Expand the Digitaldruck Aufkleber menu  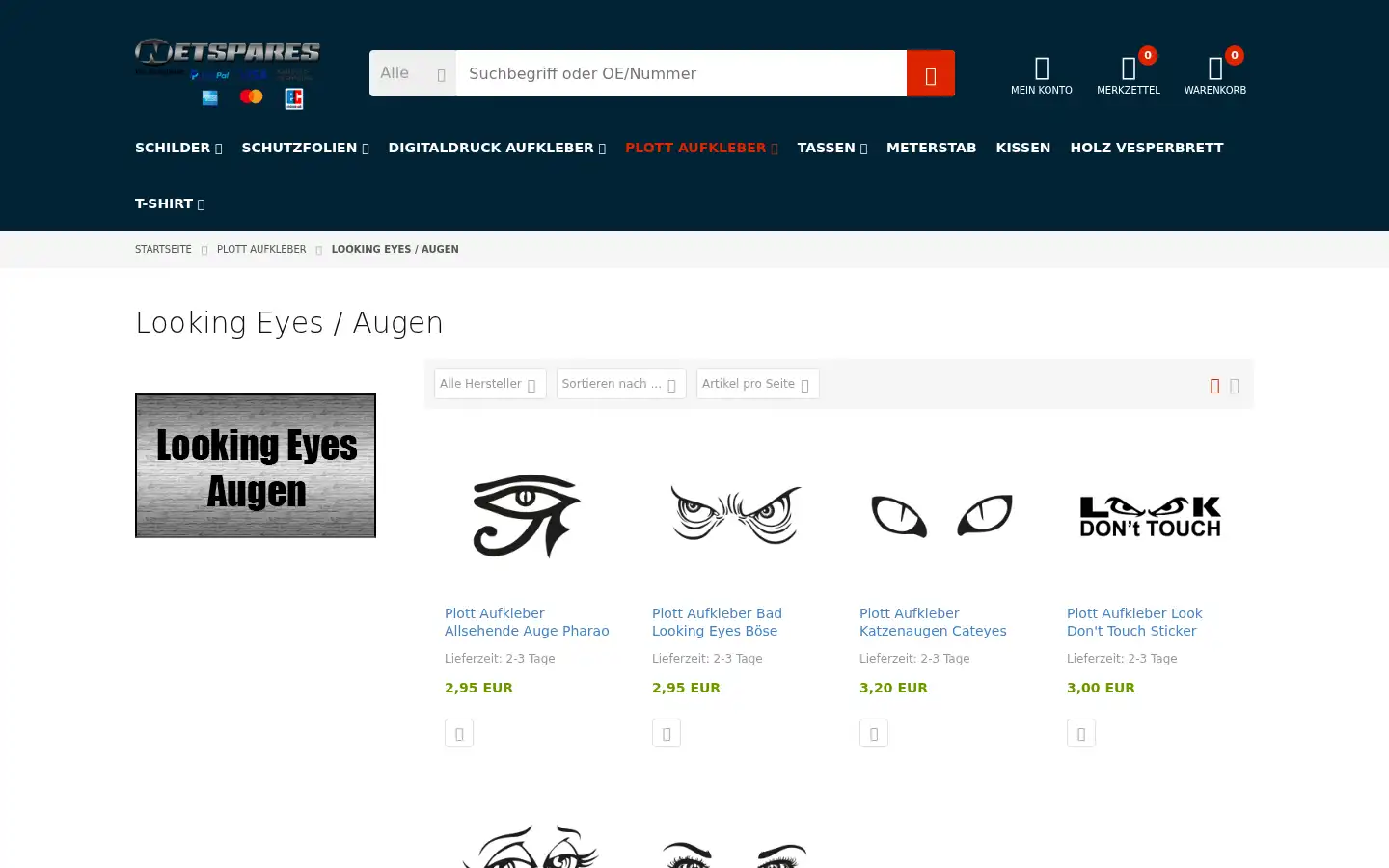pos(497,148)
